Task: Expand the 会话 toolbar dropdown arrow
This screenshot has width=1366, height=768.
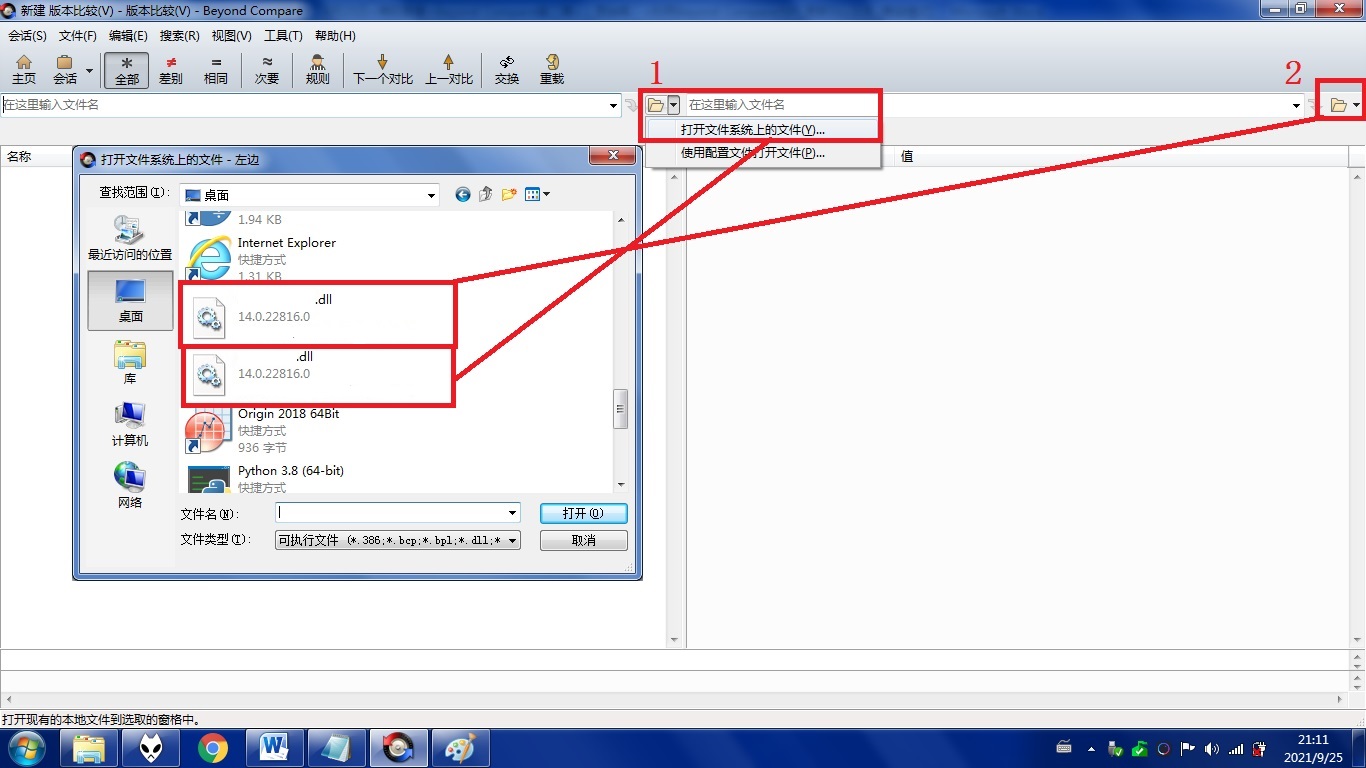Action: pyautogui.click(x=89, y=71)
